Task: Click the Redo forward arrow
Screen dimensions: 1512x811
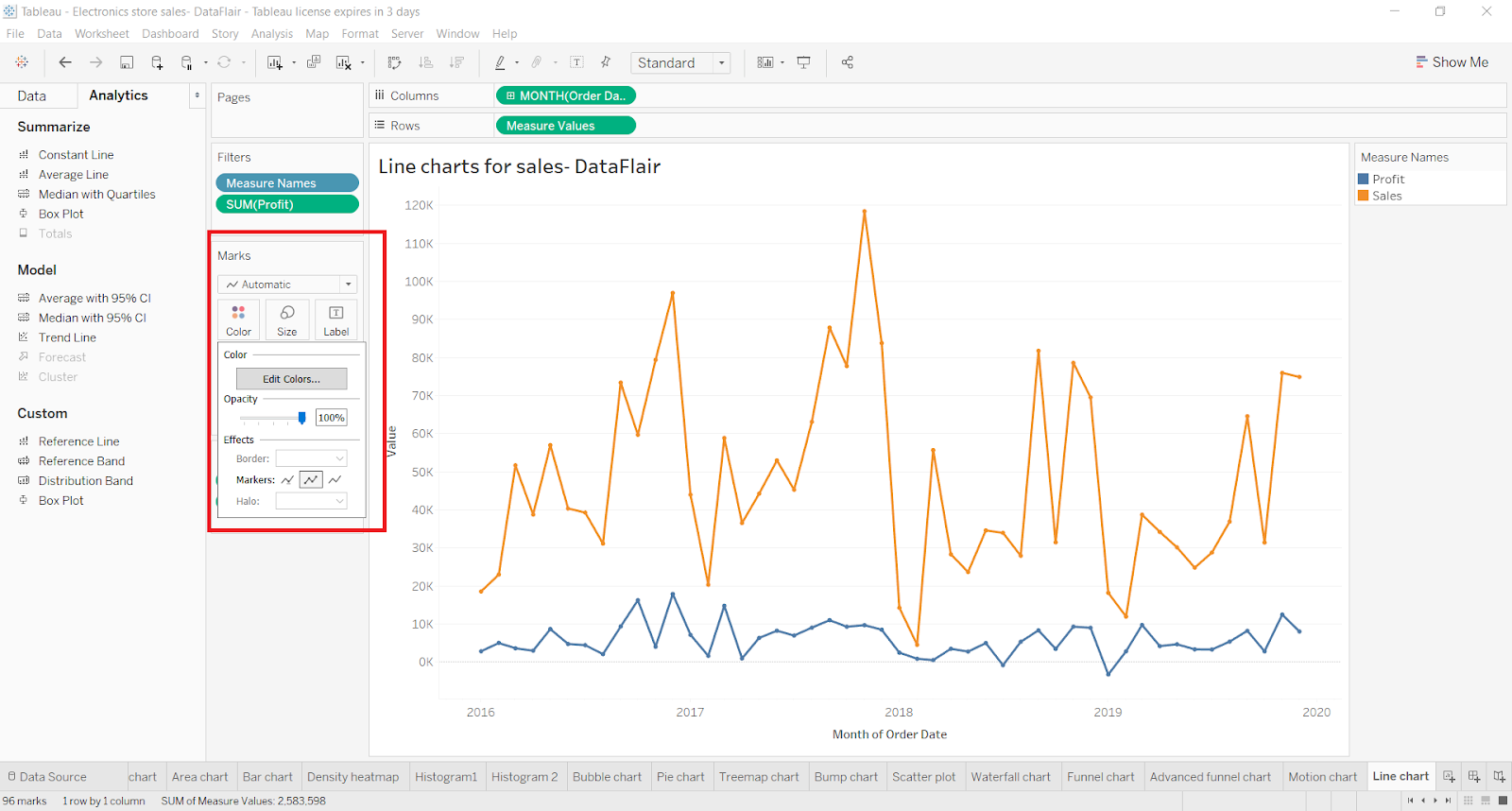Action: point(95,62)
